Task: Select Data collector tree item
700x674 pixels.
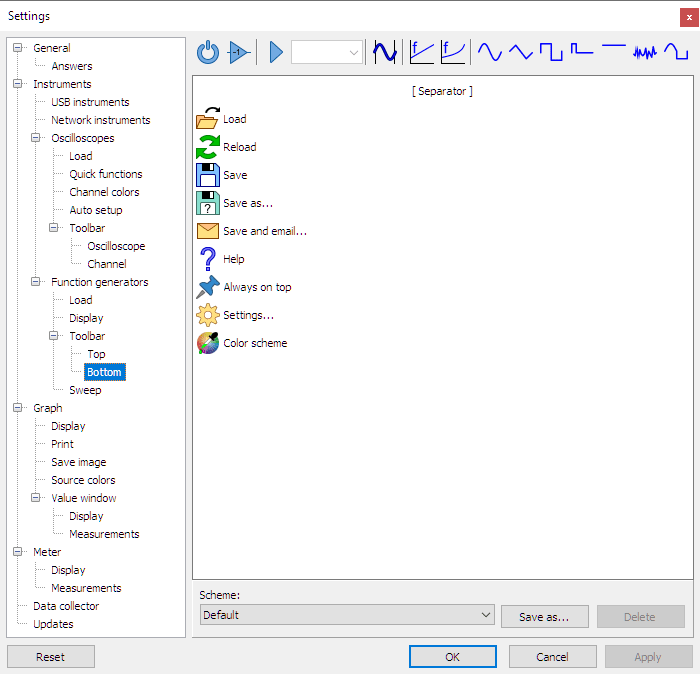Action: coord(66,606)
